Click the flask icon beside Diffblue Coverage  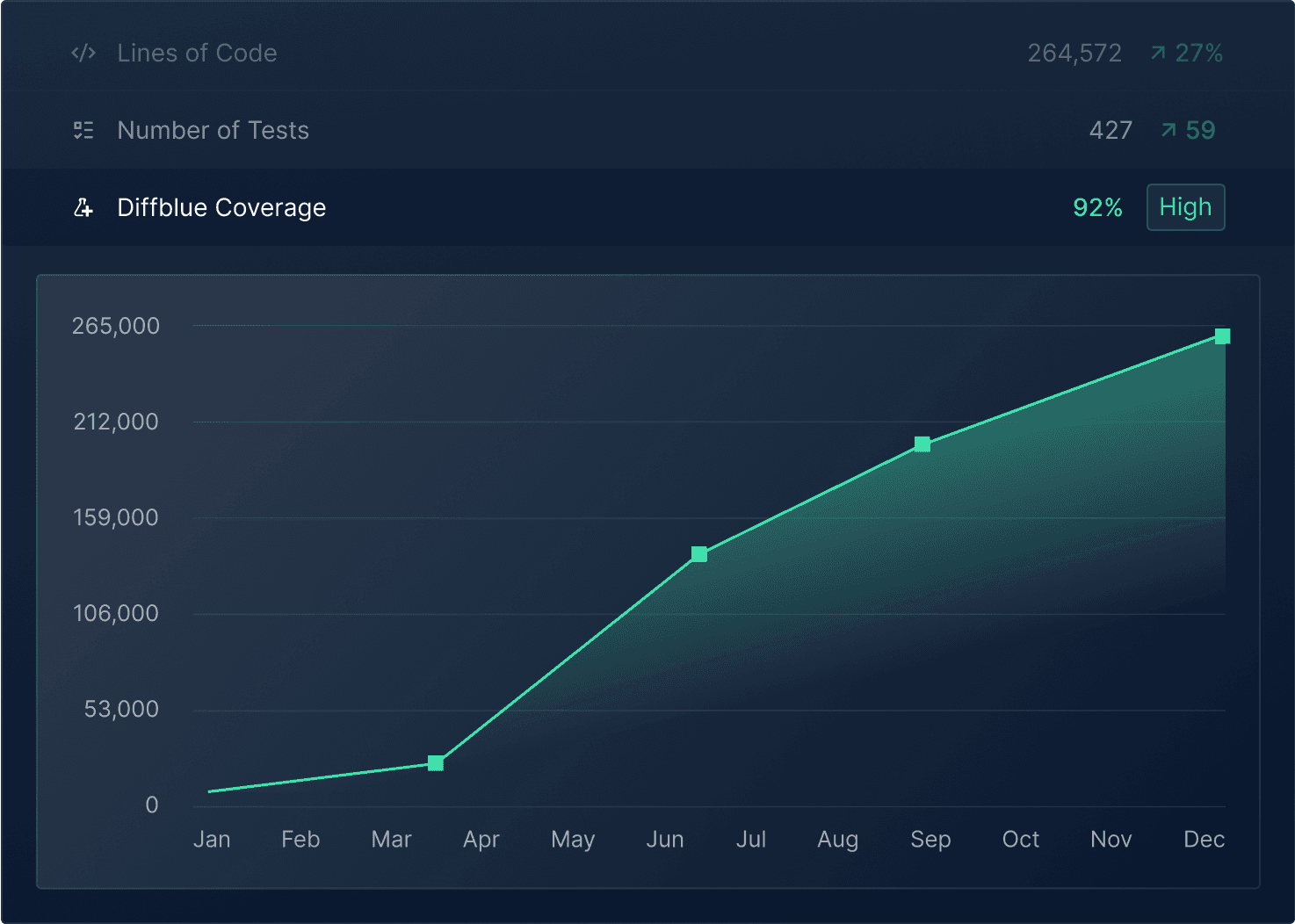(83, 208)
